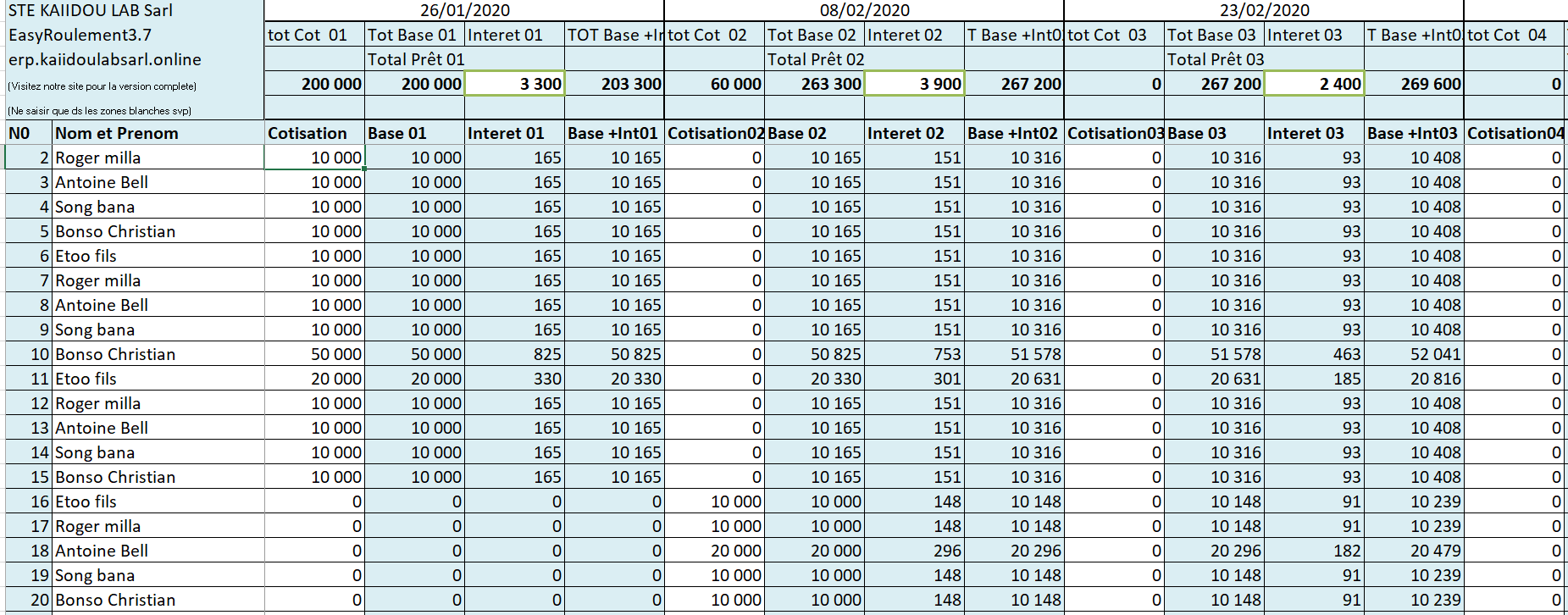The image size is (1568, 615).
Task: Click the 26/01/2020 date header
Action: click(x=464, y=10)
